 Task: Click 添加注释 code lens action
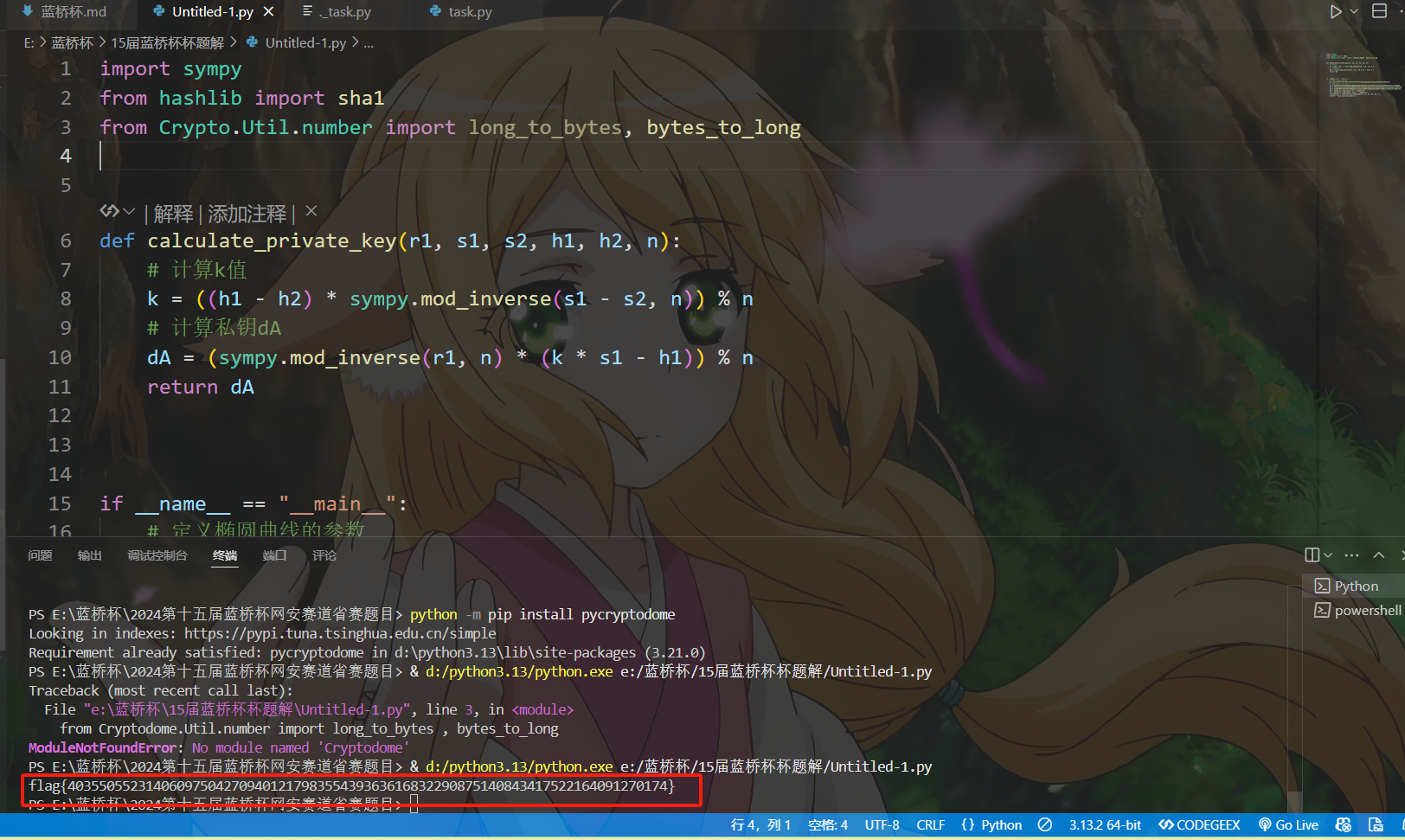point(247,214)
